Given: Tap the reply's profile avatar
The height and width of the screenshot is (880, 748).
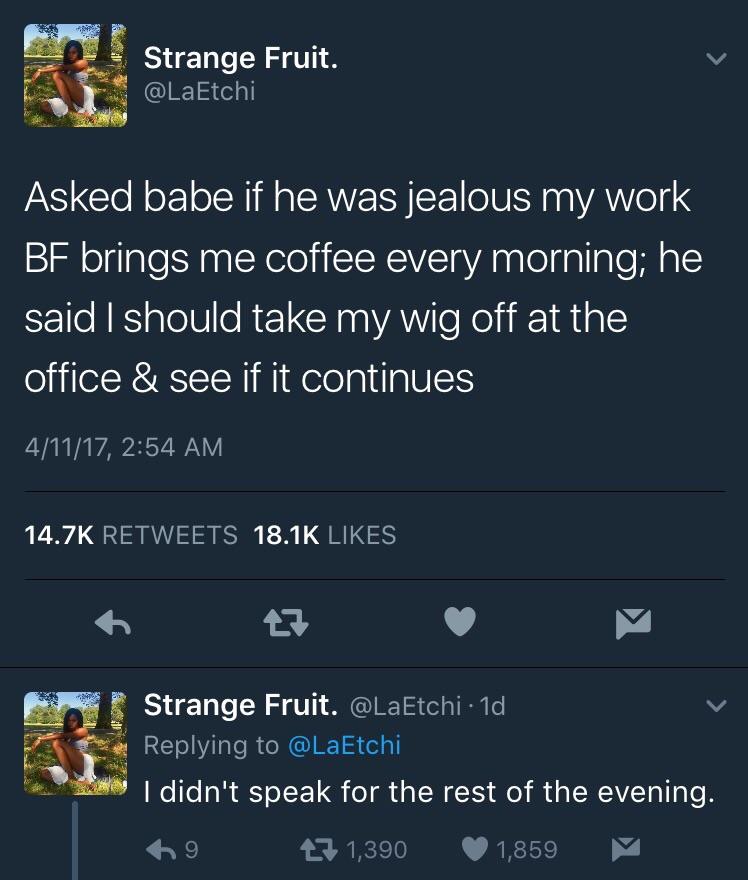Looking at the screenshot, I should coord(76,742).
